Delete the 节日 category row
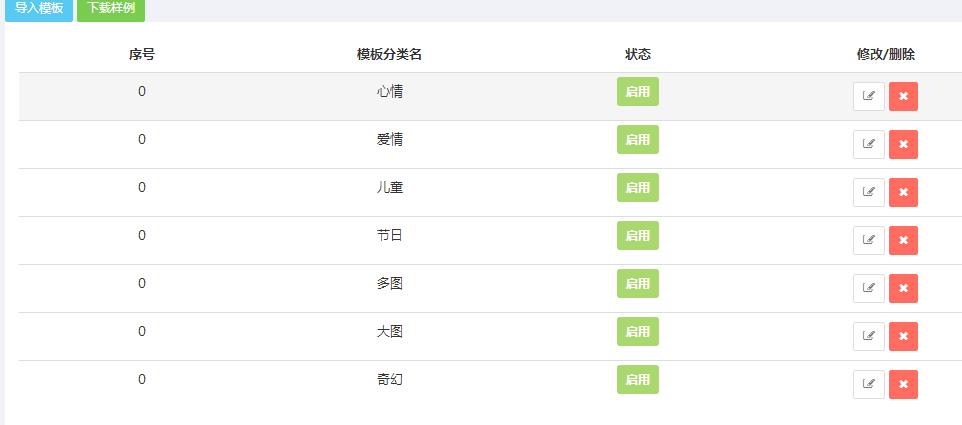Viewport: 962px width, 425px height. tap(903, 240)
